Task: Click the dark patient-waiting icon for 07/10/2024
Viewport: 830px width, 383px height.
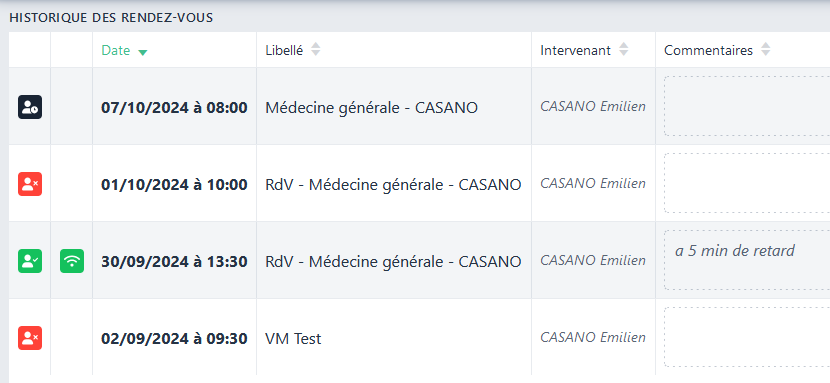Action: [30, 107]
